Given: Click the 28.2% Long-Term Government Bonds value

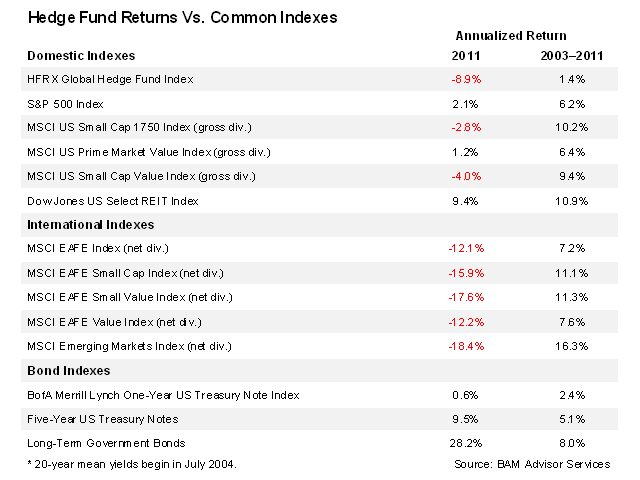Looking at the screenshot, I should [x=467, y=443].
